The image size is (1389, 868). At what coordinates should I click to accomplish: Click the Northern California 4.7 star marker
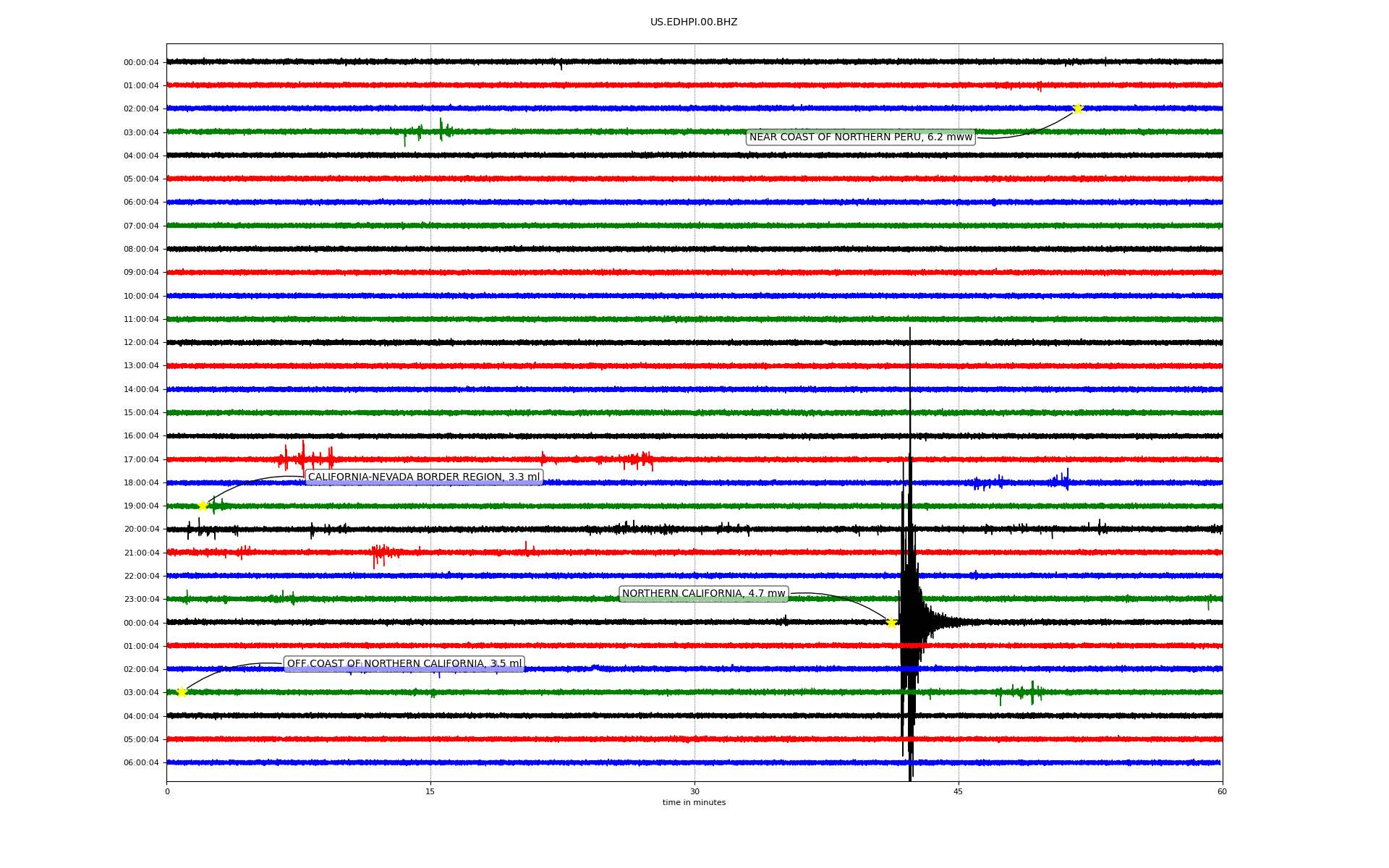coord(891,623)
